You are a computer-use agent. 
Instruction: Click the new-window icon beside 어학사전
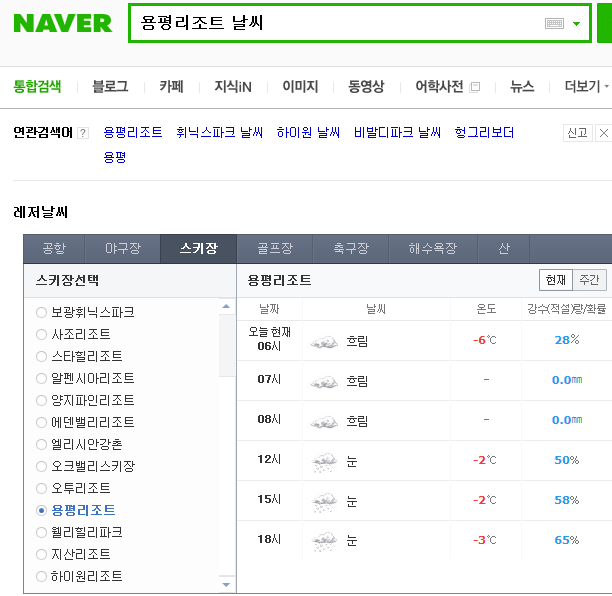tap(475, 87)
